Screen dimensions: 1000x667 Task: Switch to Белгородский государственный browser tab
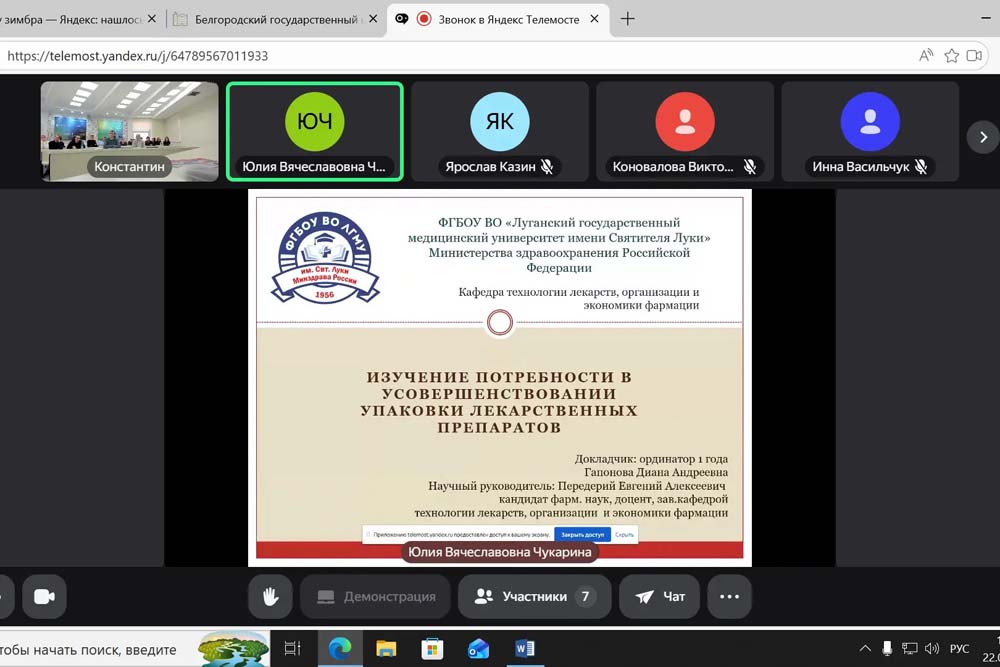pyautogui.click(x=276, y=19)
